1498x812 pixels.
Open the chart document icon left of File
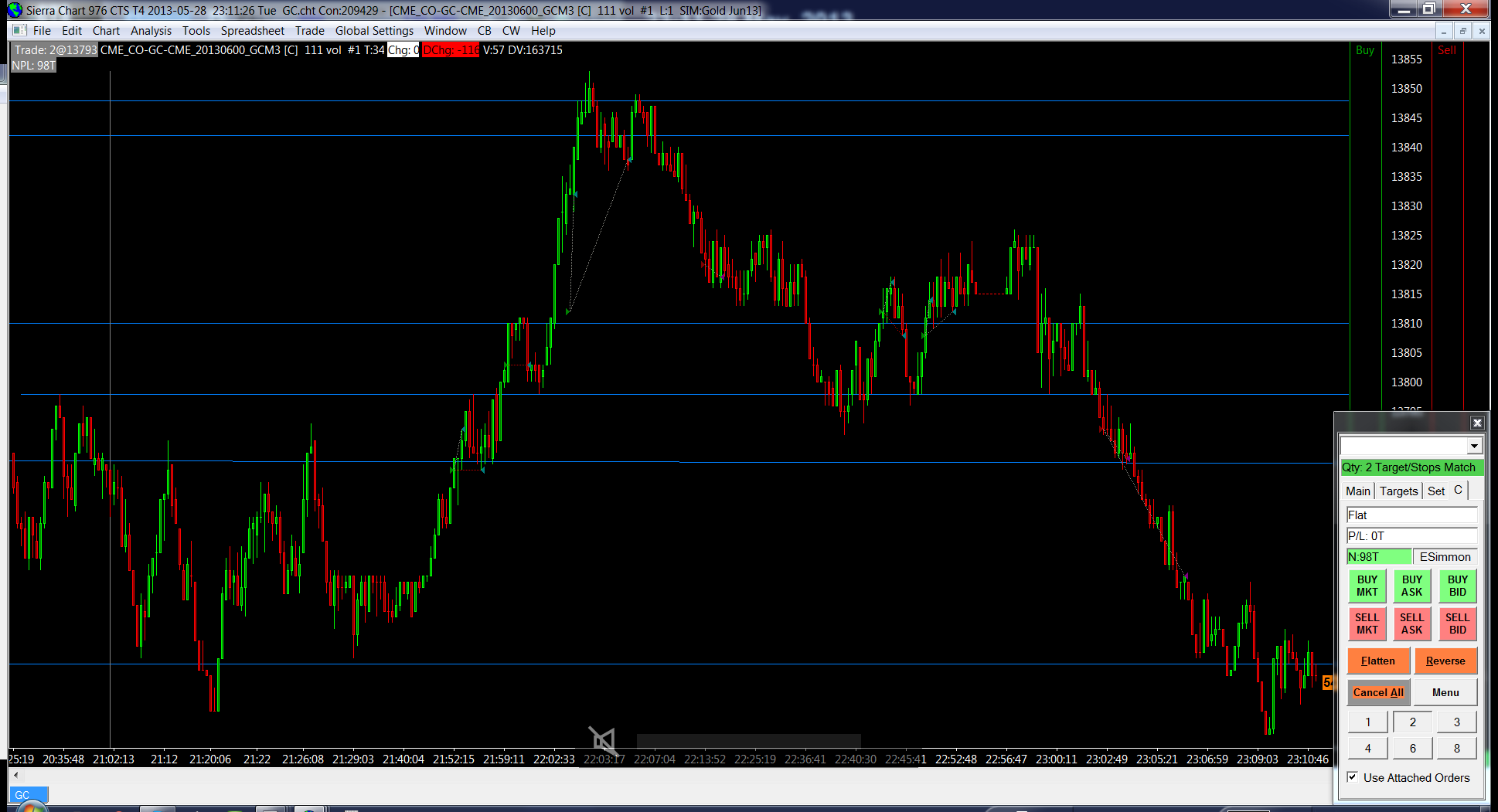pos(19,31)
